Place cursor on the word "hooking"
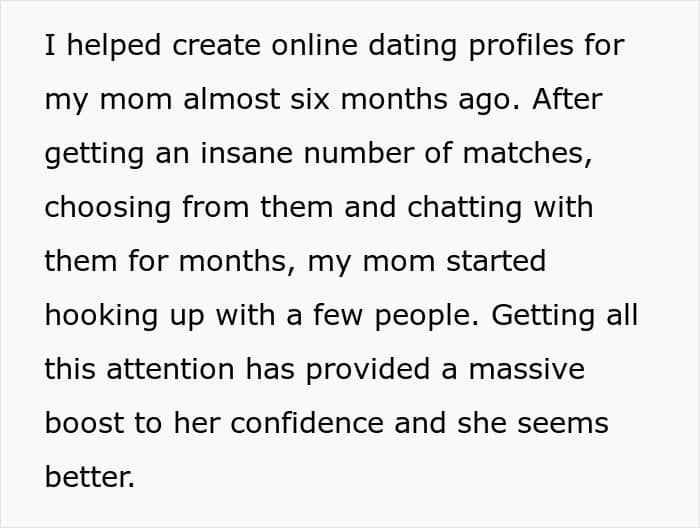The height and width of the screenshot is (528, 700). [101, 316]
